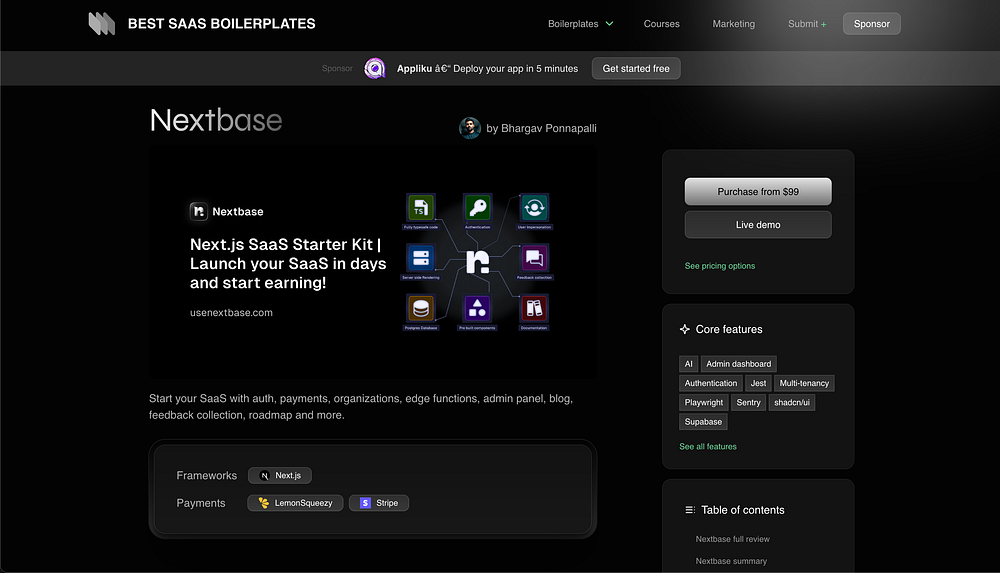
Task: Follow the See pricing options link
Action: point(719,266)
